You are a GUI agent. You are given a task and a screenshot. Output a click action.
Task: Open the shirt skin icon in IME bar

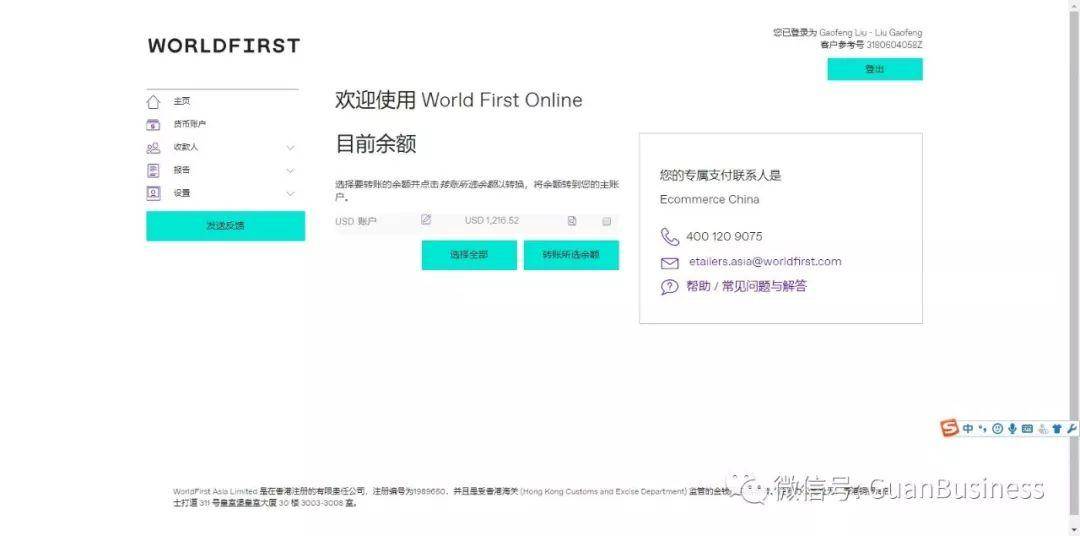(x=1057, y=429)
